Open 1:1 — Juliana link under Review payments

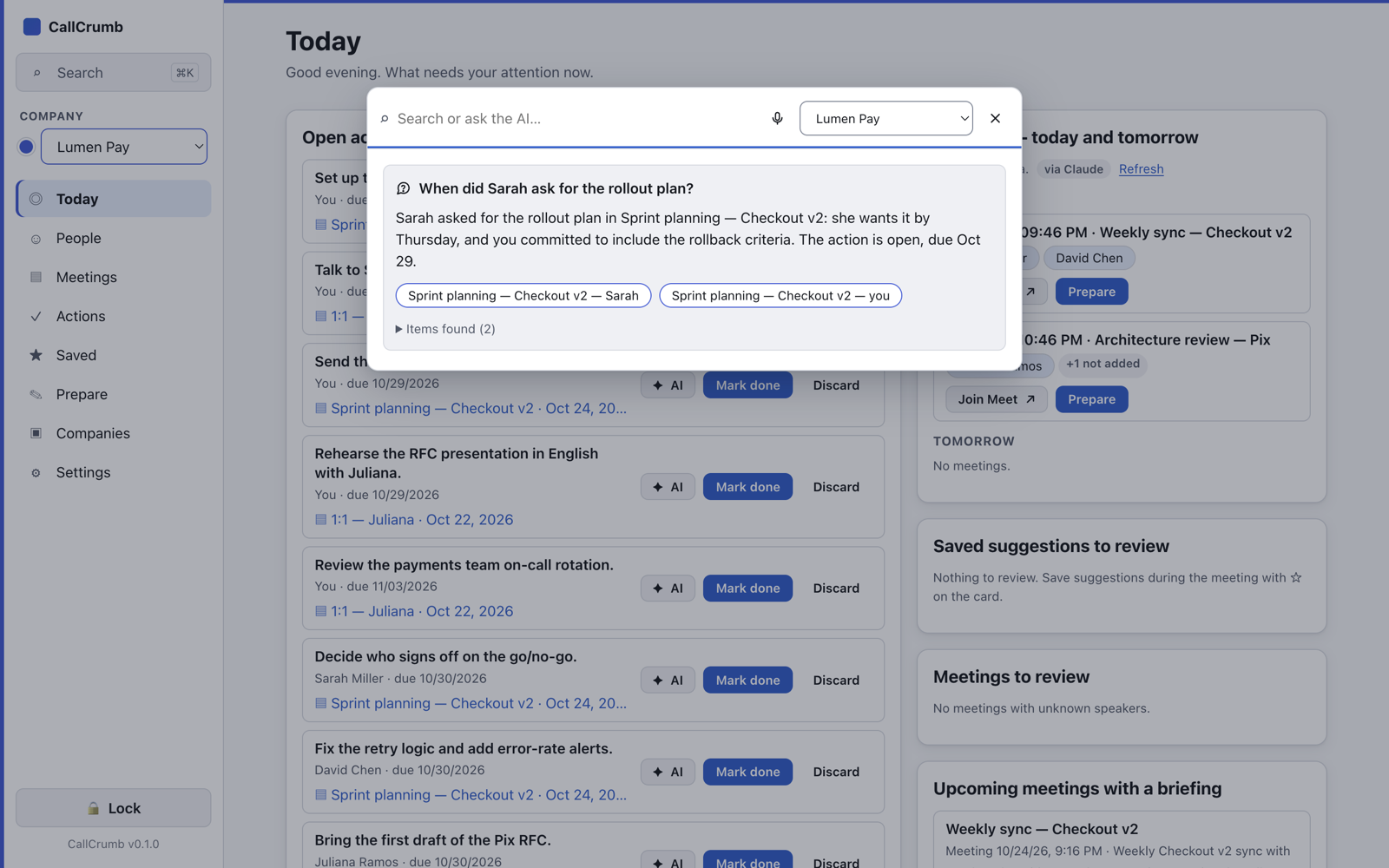click(414, 611)
